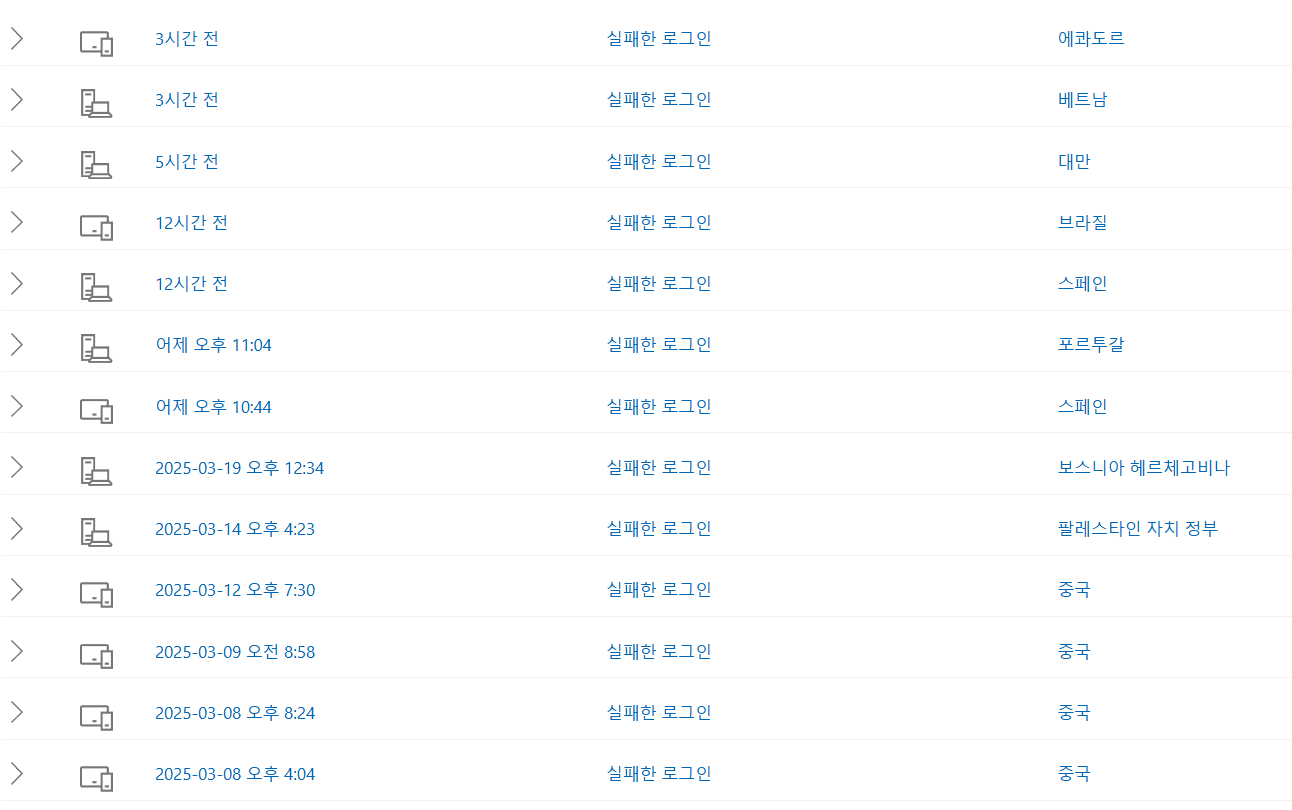Click the mobile device icon for 에콰도르 entry
Screen dimensions: 1292x810
tap(96, 44)
